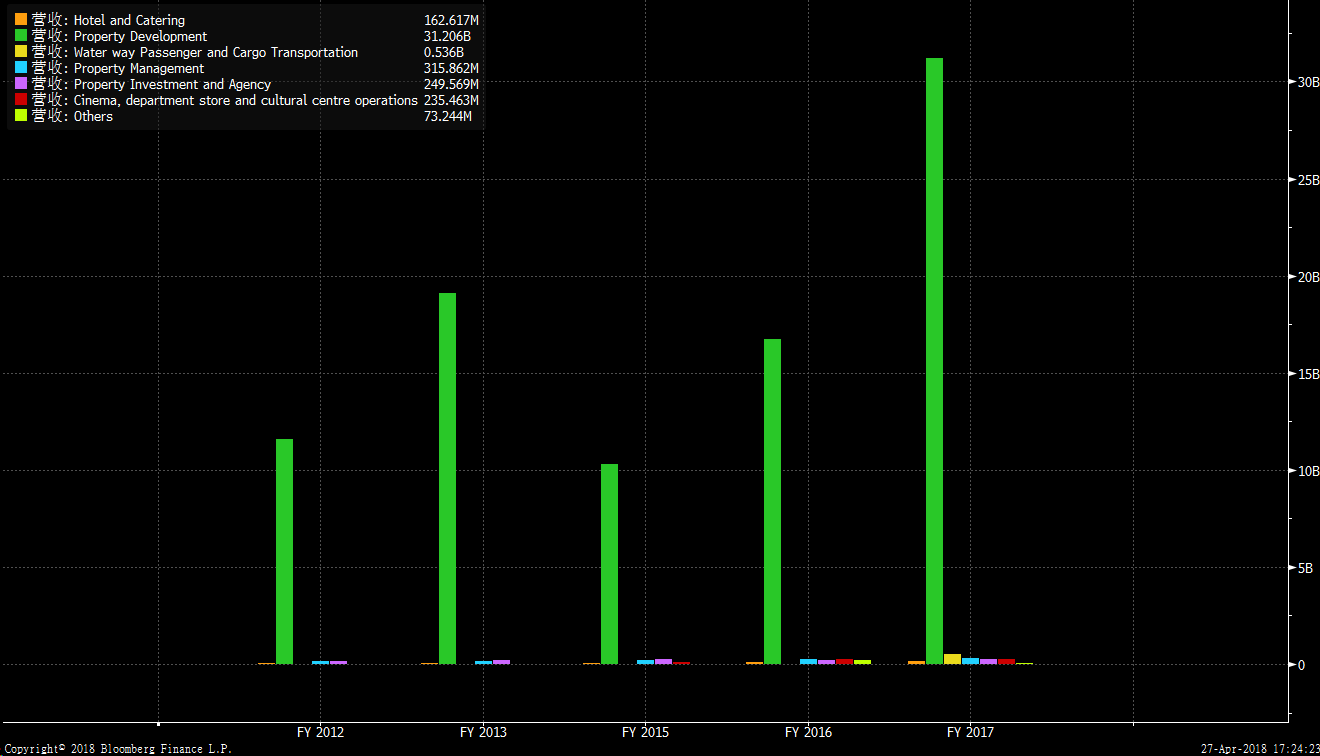1320x756 pixels.
Task: Click the 0.536B value in legend
Action: tap(443, 52)
